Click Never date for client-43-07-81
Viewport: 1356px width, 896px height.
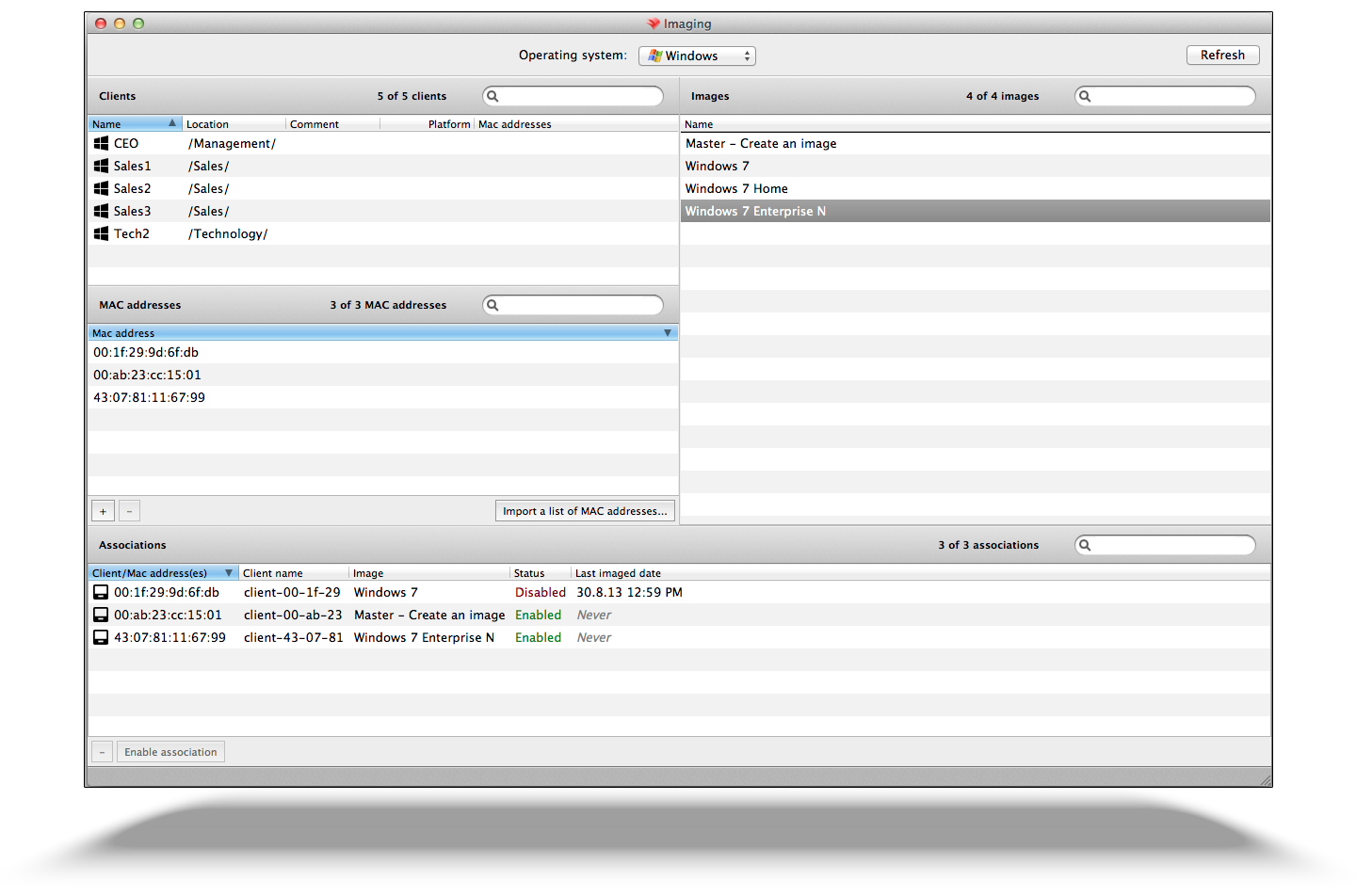[x=594, y=637]
